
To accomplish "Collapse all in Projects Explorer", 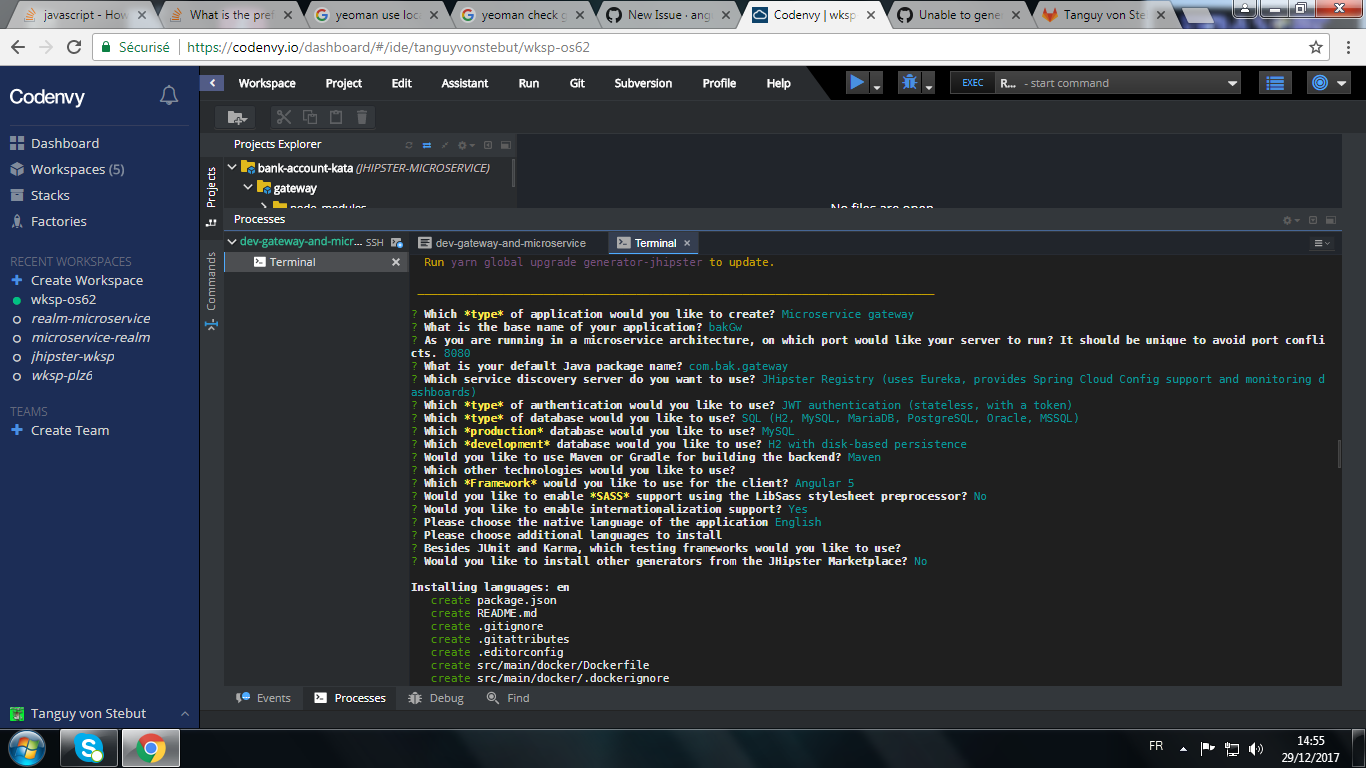I will coord(445,145).
